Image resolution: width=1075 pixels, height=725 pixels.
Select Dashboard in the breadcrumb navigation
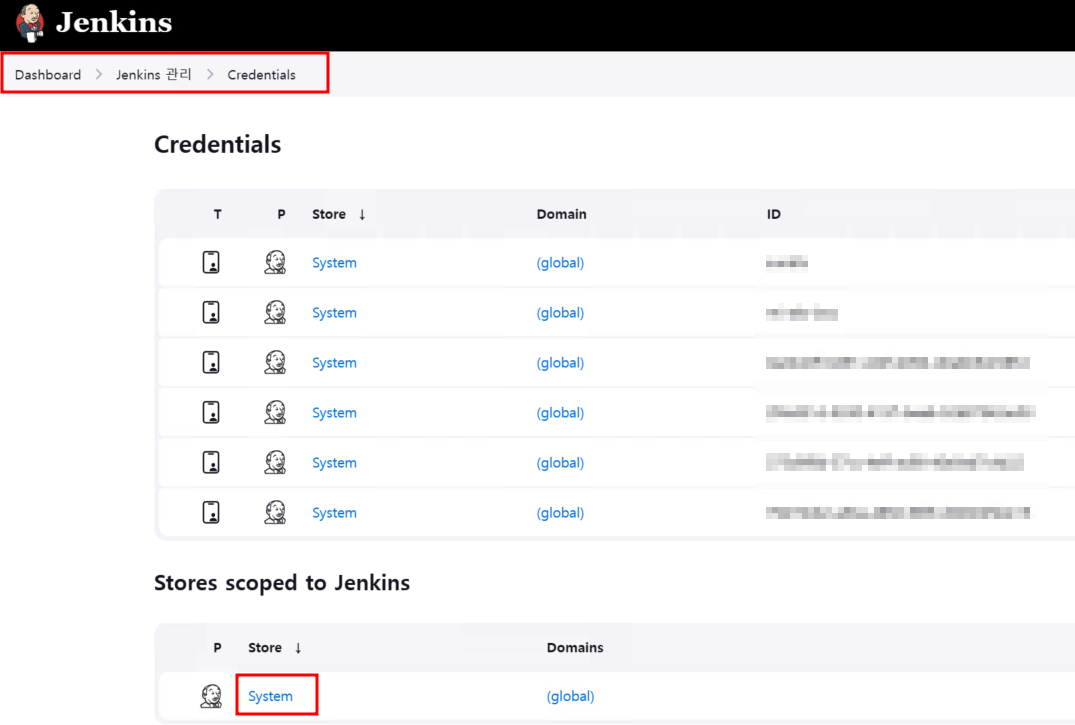[x=47, y=74]
